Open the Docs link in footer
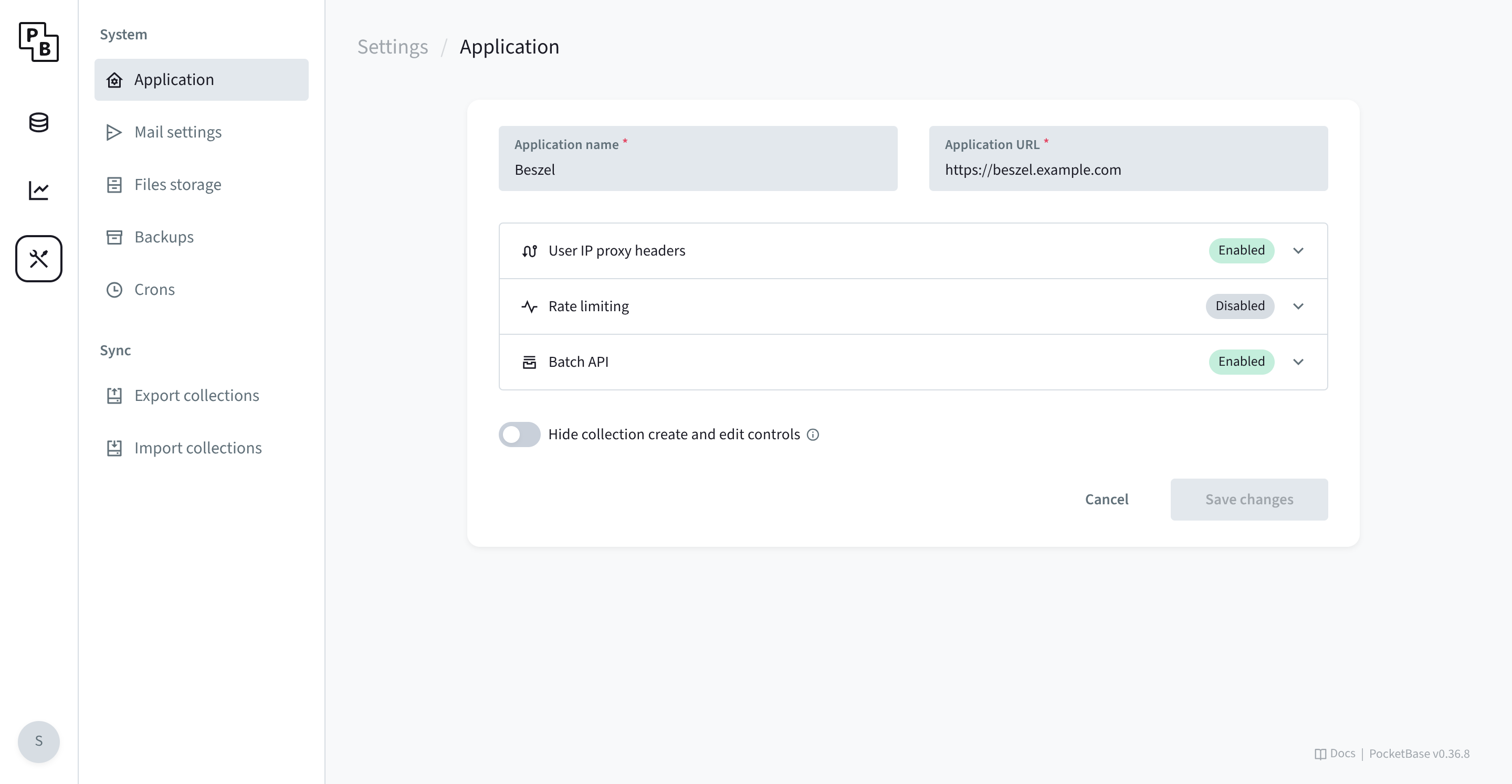1512x784 pixels. click(1335, 754)
